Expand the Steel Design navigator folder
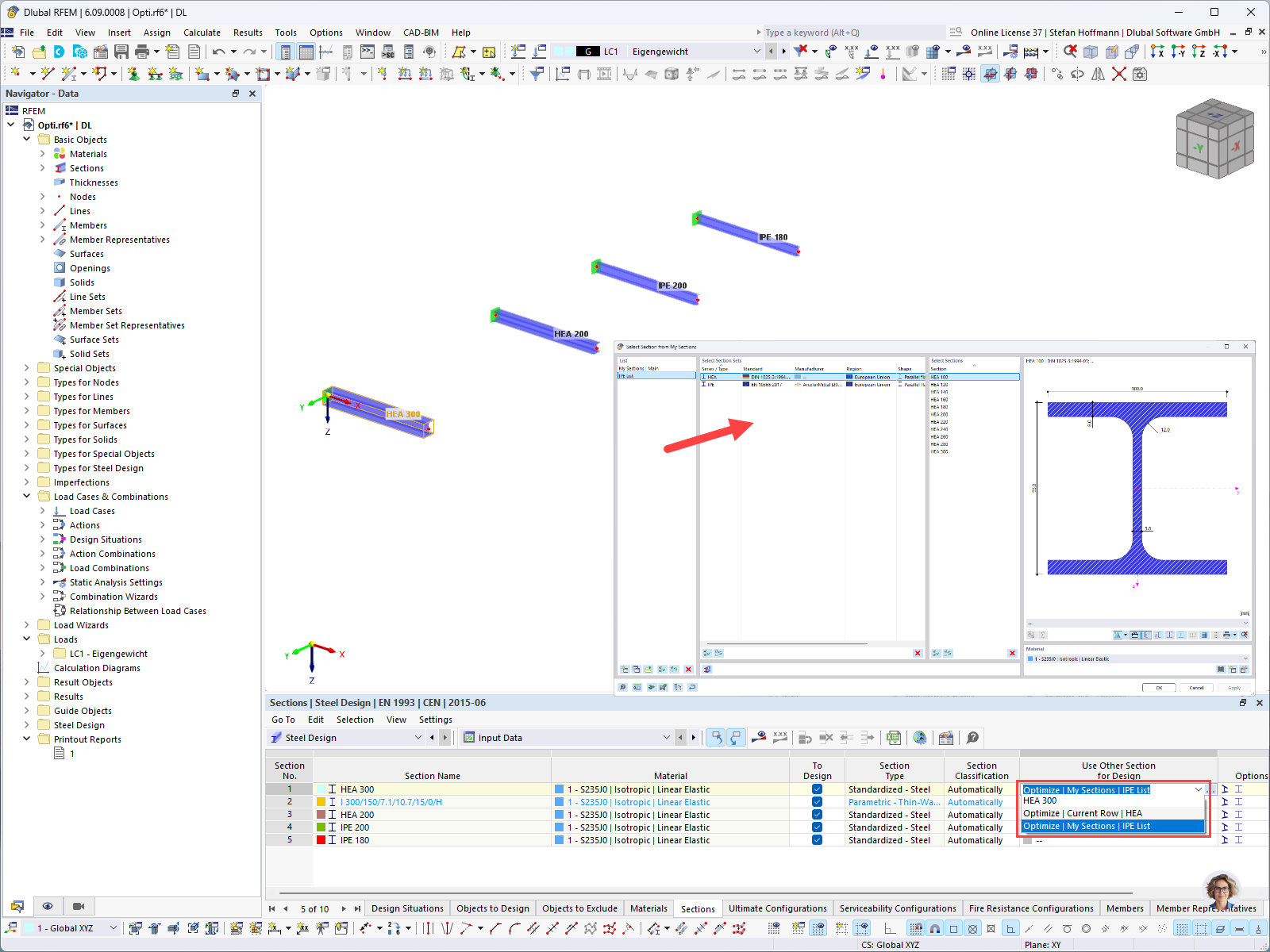This screenshot has height=952, width=1270. 27,725
